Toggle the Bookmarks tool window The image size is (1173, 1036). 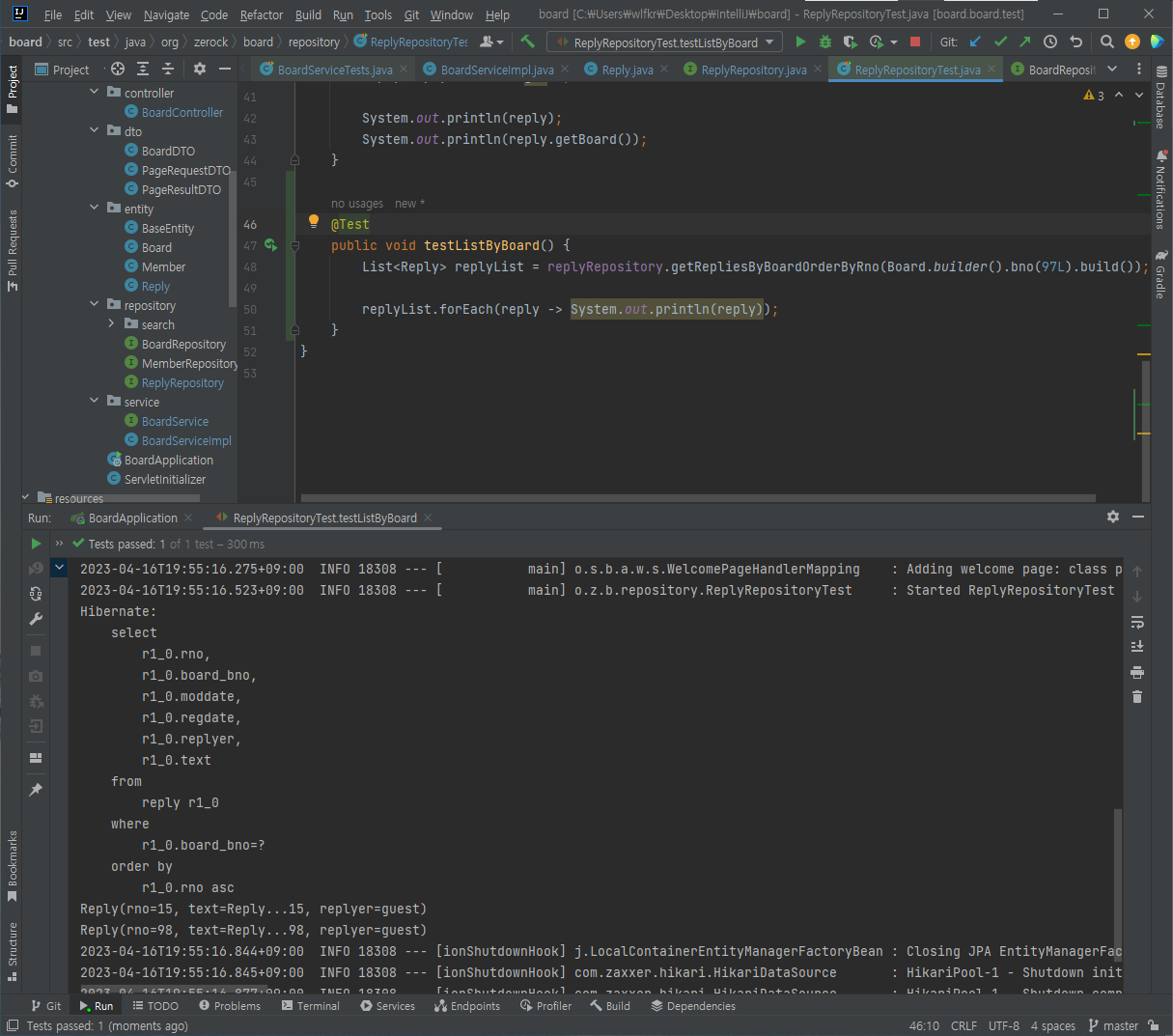click(x=13, y=866)
